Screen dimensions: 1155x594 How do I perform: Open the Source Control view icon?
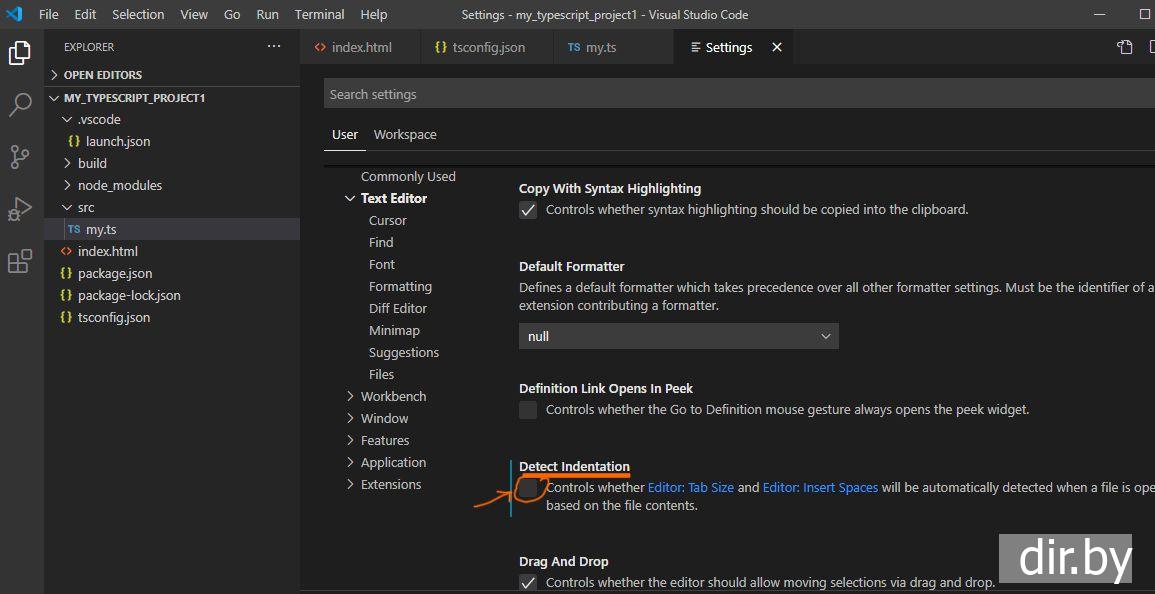(x=19, y=157)
